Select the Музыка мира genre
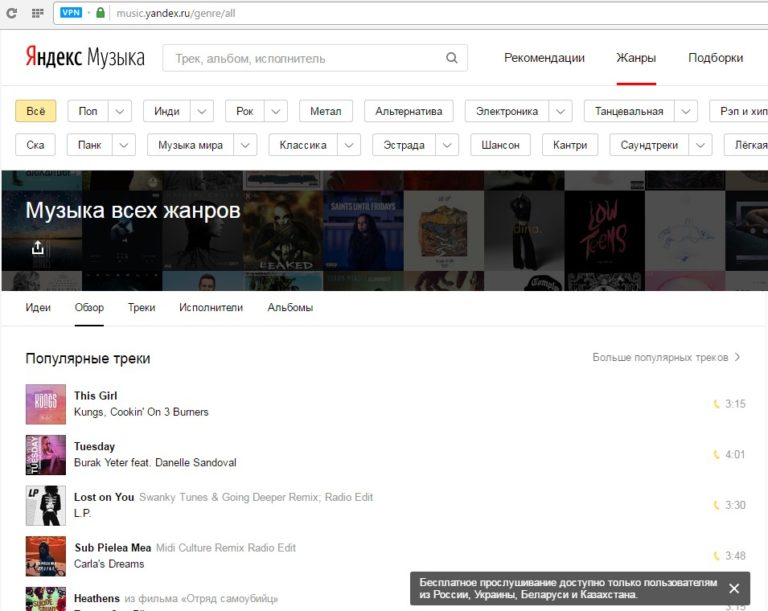 [191, 145]
